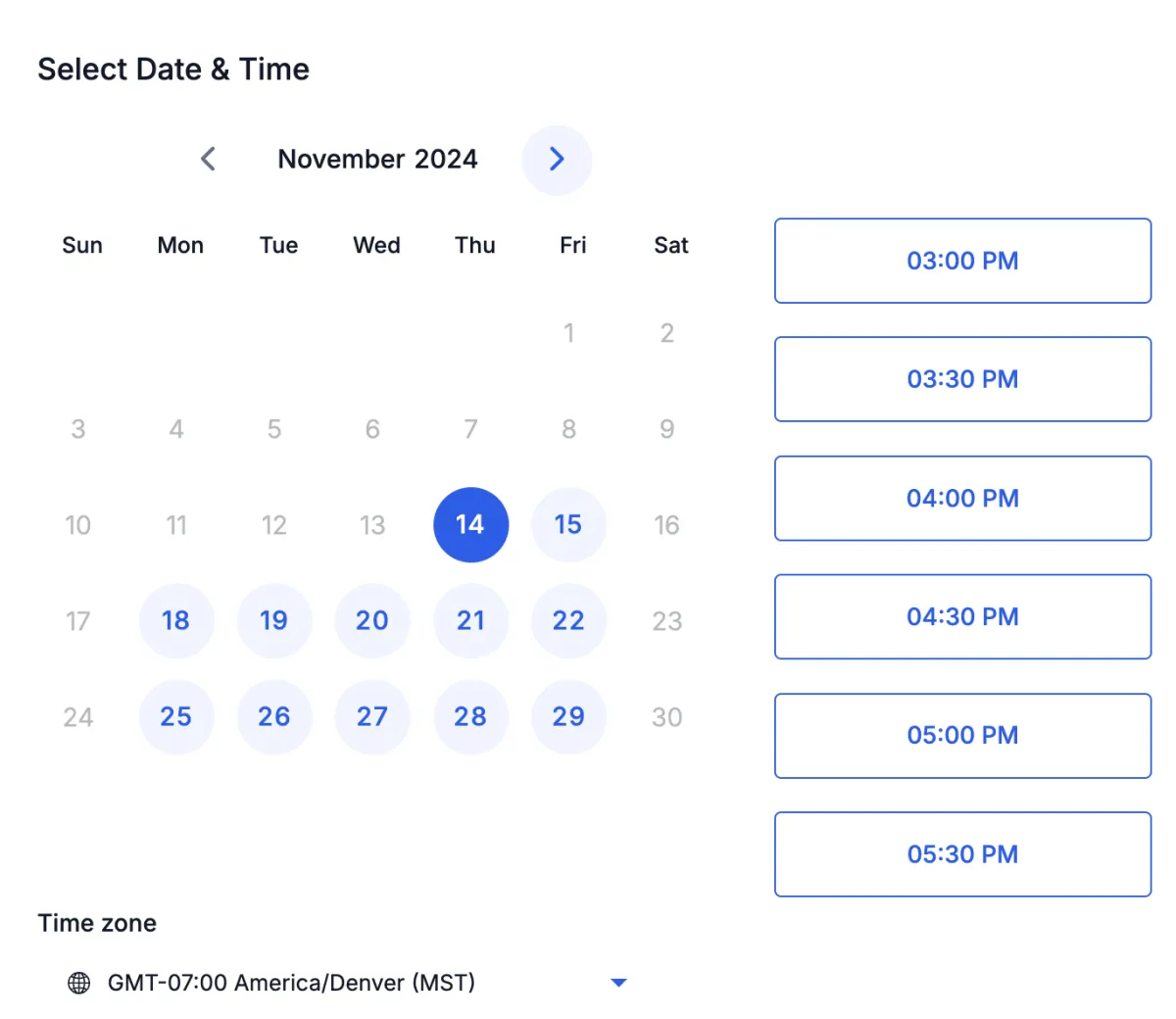Expand the time zone dropdown arrow
The width and height of the screenshot is (1176, 1019).
click(x=618, y=983)
